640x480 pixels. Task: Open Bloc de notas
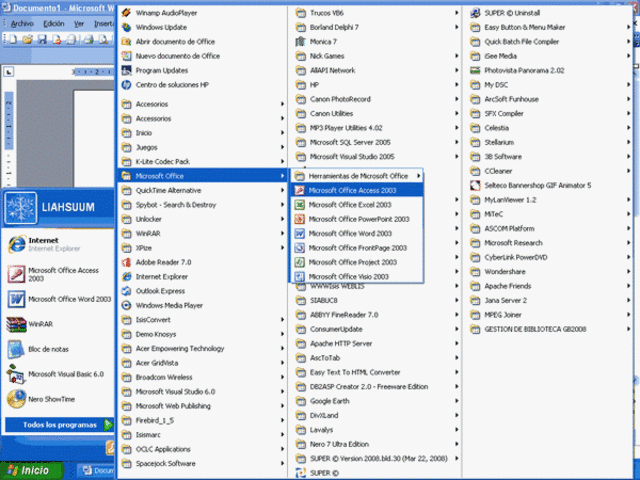tap(58, 349)
